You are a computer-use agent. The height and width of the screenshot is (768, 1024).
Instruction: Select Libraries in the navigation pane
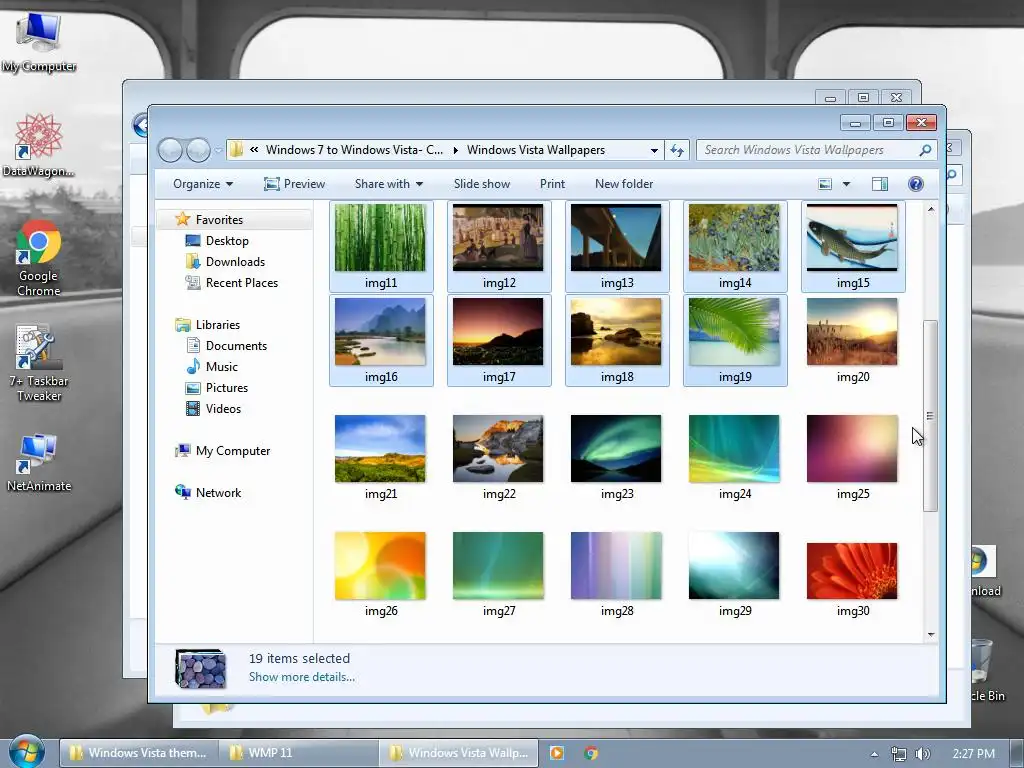pyautogui.click(x=217, y=325)
